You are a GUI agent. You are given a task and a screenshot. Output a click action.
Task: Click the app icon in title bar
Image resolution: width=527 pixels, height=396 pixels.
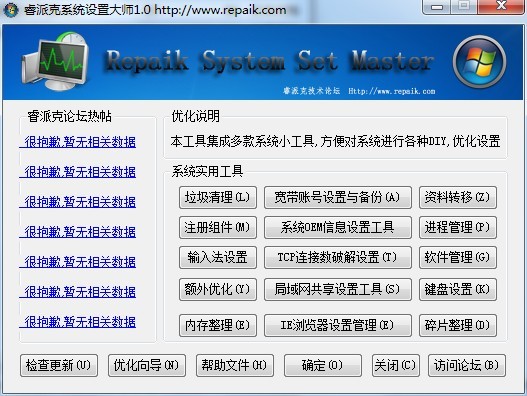click(10, 10)
